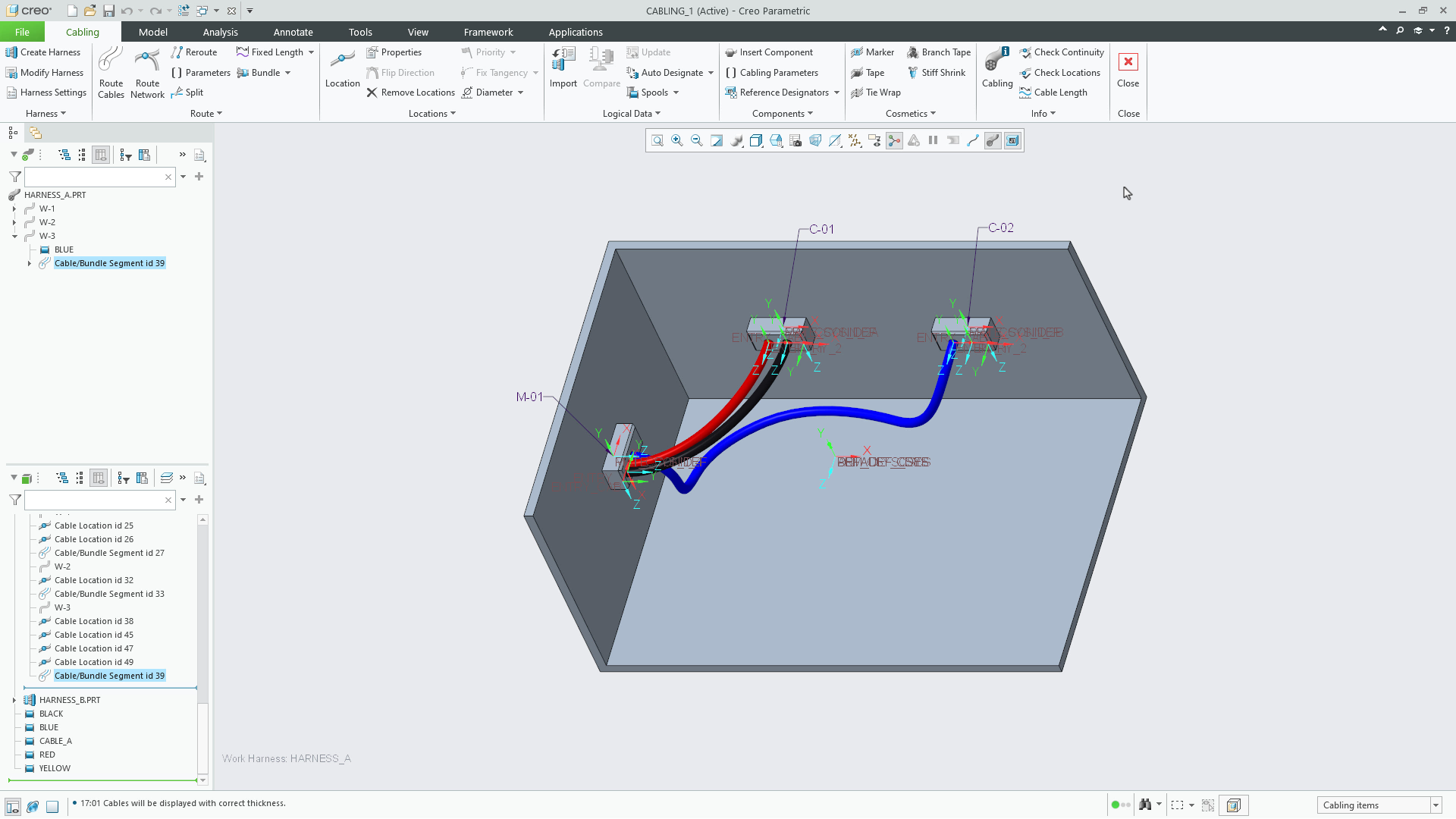
Task: Expand the W-1 node in the model tree
Action: pyautogui.click(x=13, y=209)
